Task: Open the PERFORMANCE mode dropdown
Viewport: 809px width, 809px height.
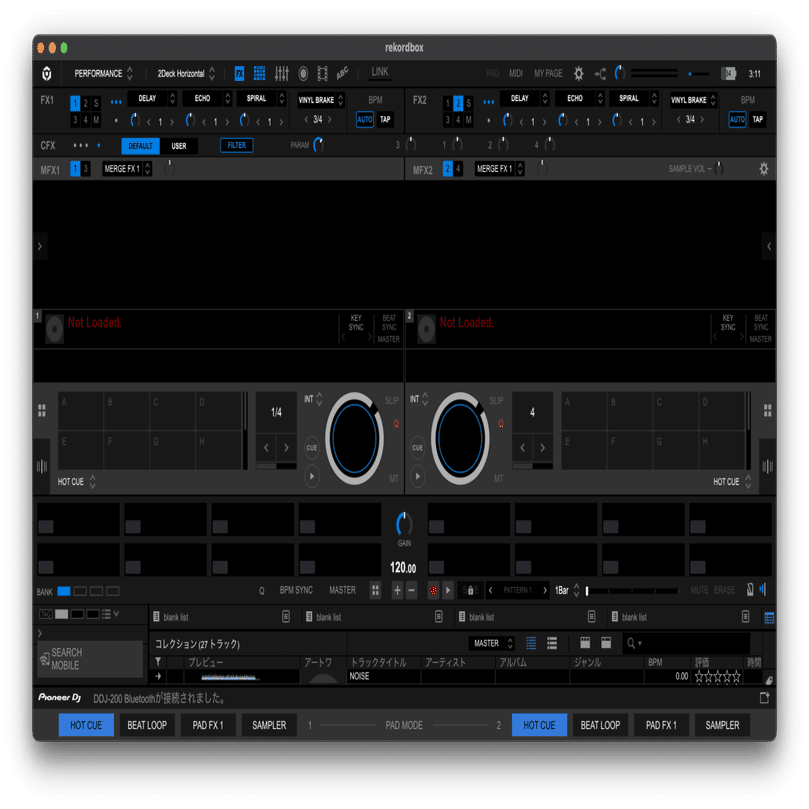Action: click(102, 72)
